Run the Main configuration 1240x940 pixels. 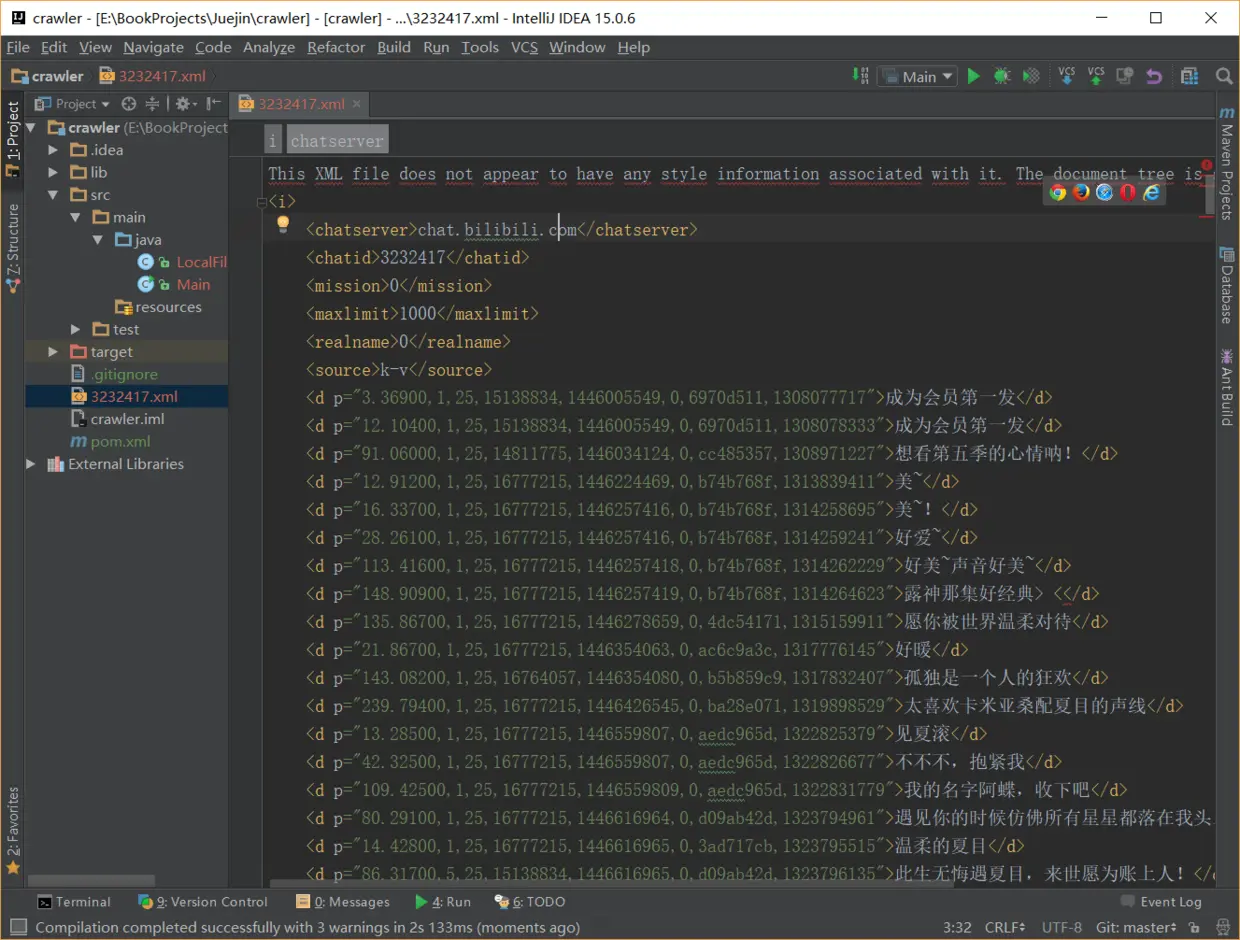coord(973,76)
